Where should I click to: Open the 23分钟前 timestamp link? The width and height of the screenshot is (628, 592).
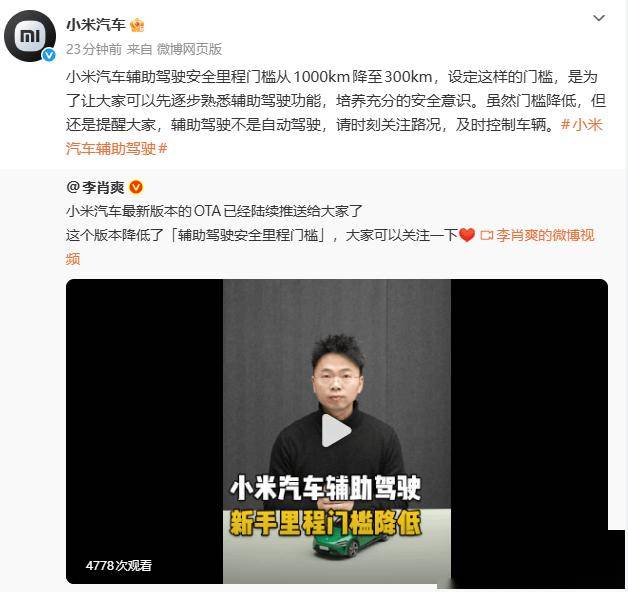pyautogui.click(x=94, y=49)
